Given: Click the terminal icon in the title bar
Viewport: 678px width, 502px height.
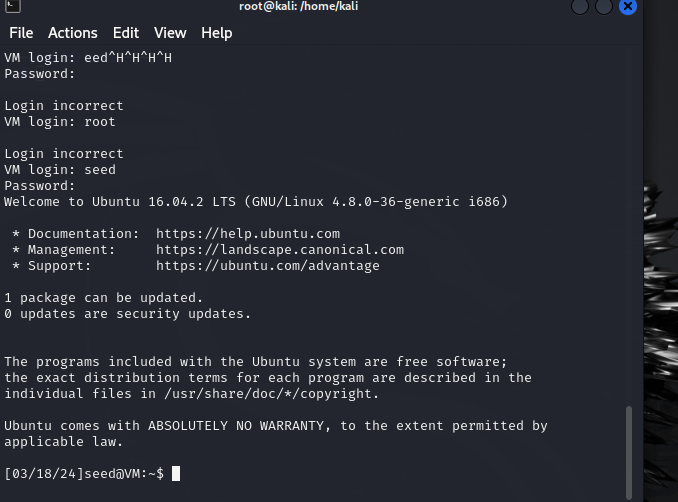Looking at the screenshot, I should [x=7, y=7].
